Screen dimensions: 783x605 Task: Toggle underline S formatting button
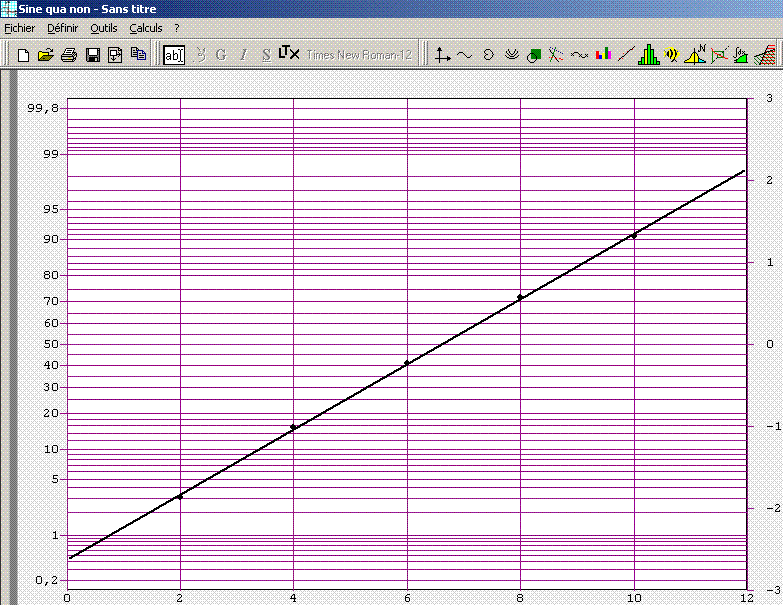(x=266, y=55)
